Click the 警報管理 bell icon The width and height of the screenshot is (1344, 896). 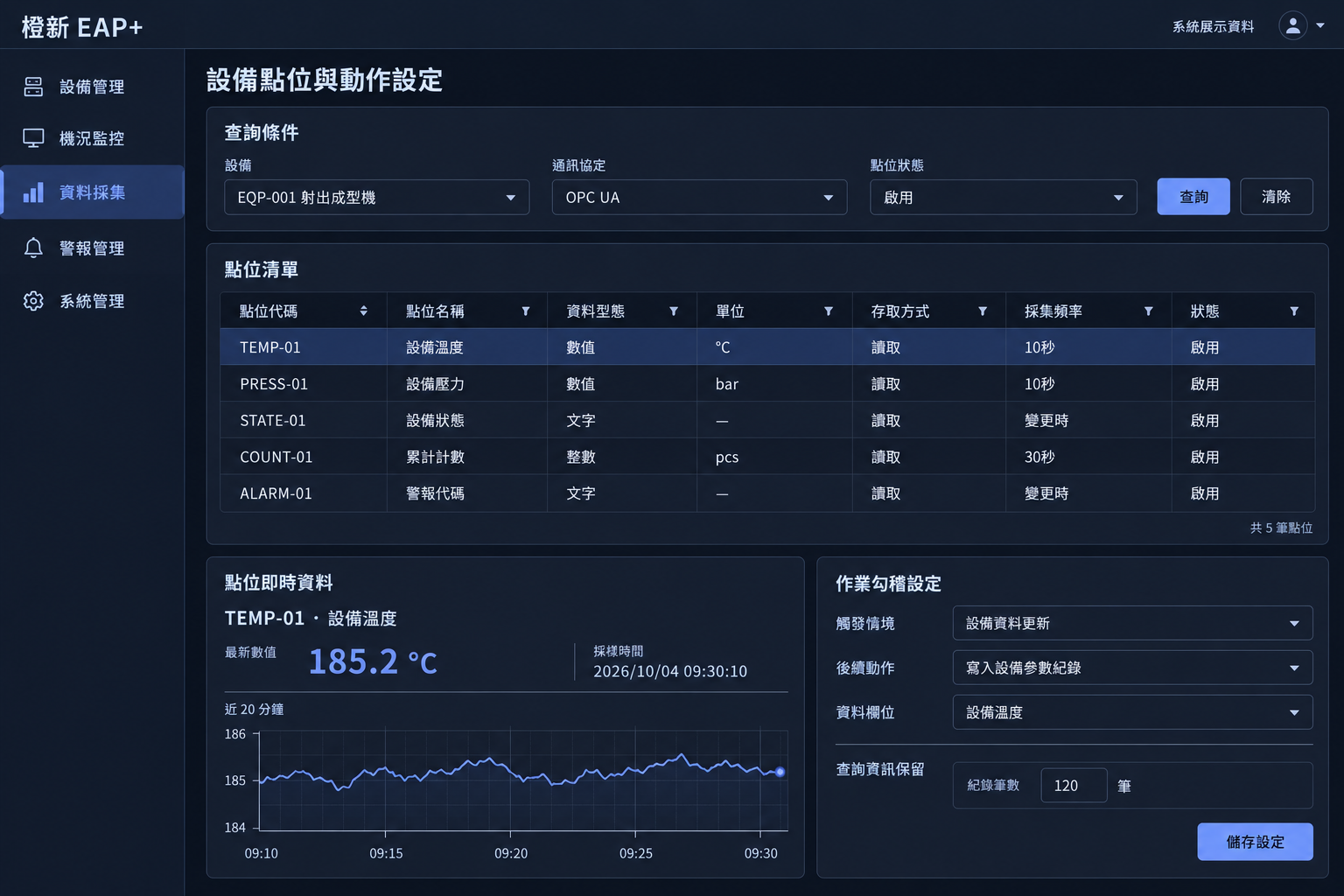33,248
